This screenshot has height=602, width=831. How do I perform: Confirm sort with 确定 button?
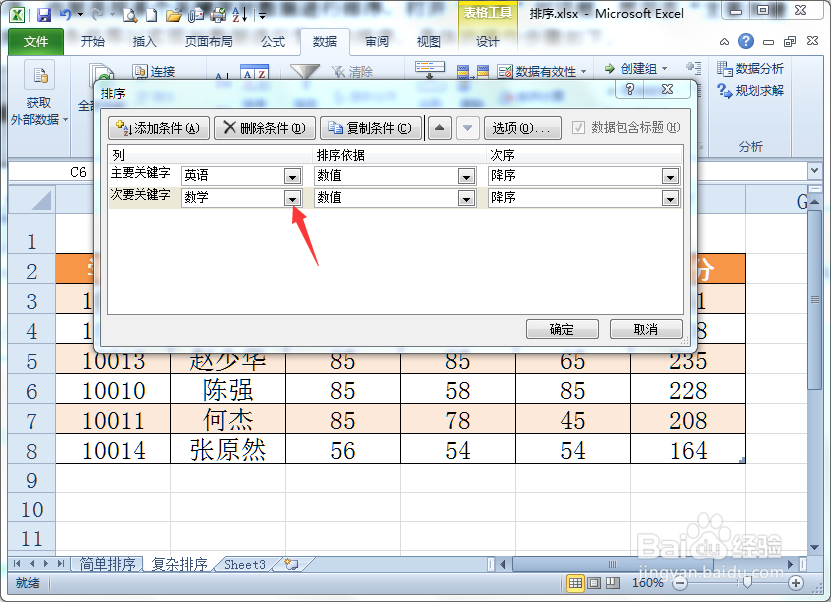[562, 329]
